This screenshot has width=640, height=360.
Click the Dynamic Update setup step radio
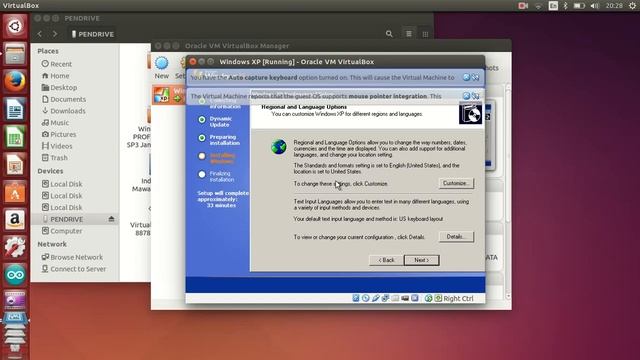tap(202, 120)
